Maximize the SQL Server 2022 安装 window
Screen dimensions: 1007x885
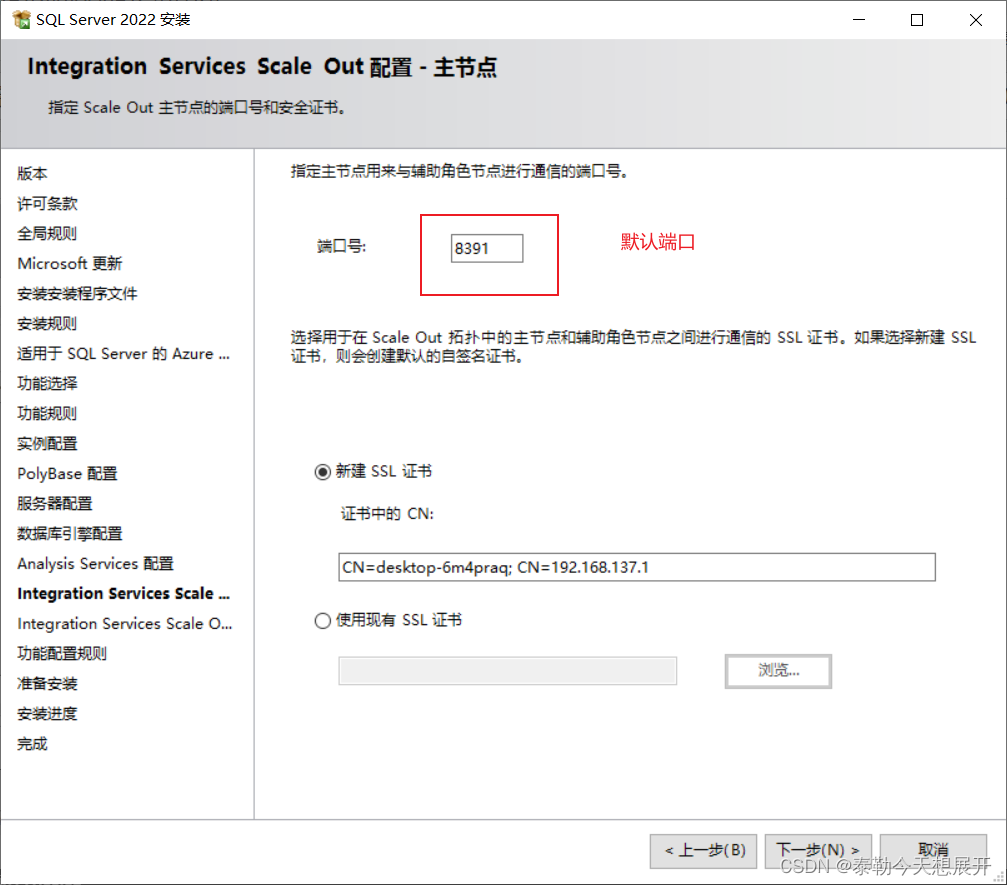(x=917, y=20)
